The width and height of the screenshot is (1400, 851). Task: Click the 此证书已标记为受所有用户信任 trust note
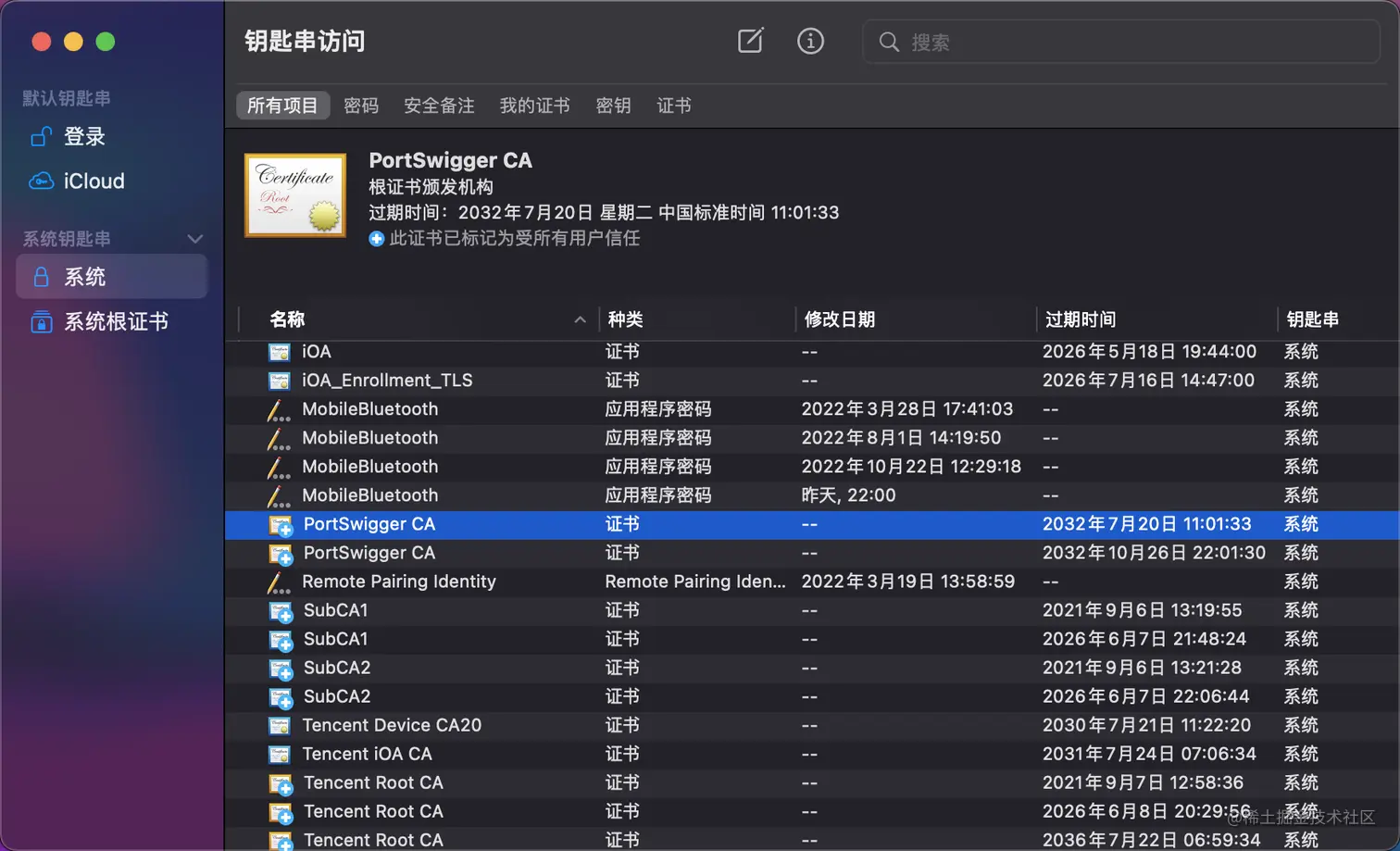515,239
